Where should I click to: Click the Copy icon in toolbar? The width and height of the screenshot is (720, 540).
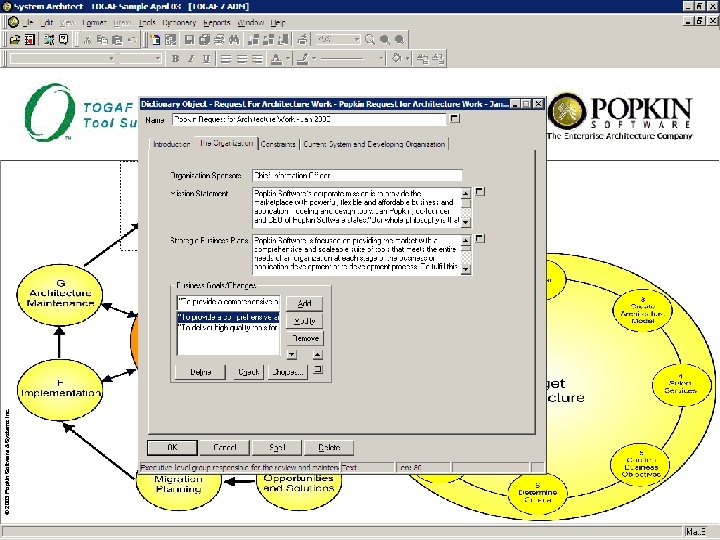102,40
